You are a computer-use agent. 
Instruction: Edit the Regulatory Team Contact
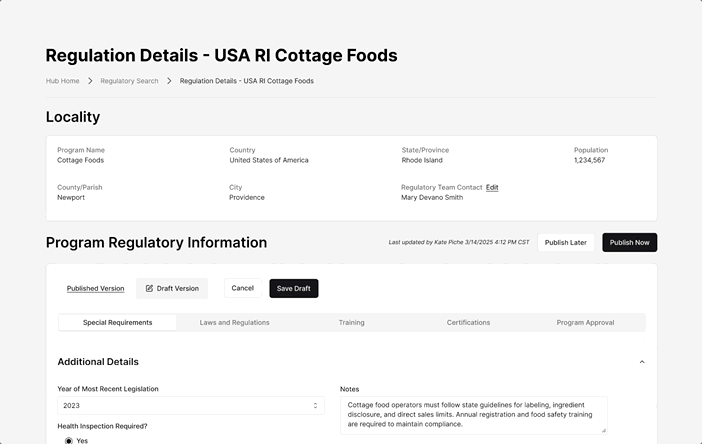click(492, 187)
